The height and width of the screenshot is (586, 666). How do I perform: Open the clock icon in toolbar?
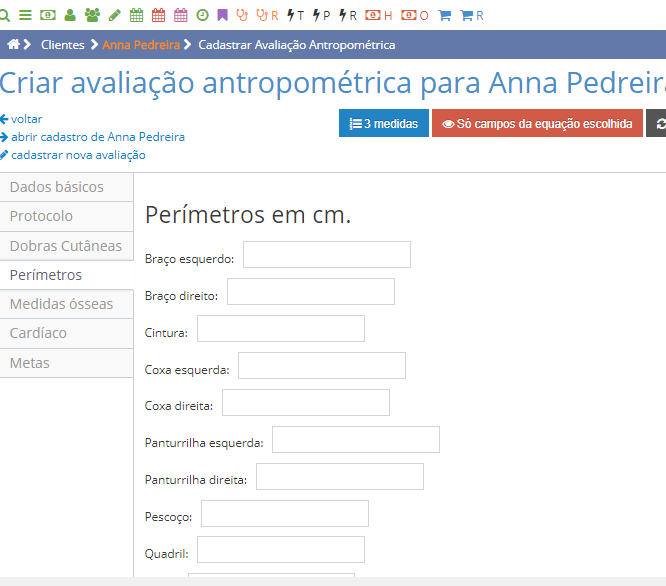(x=203, y=16)
